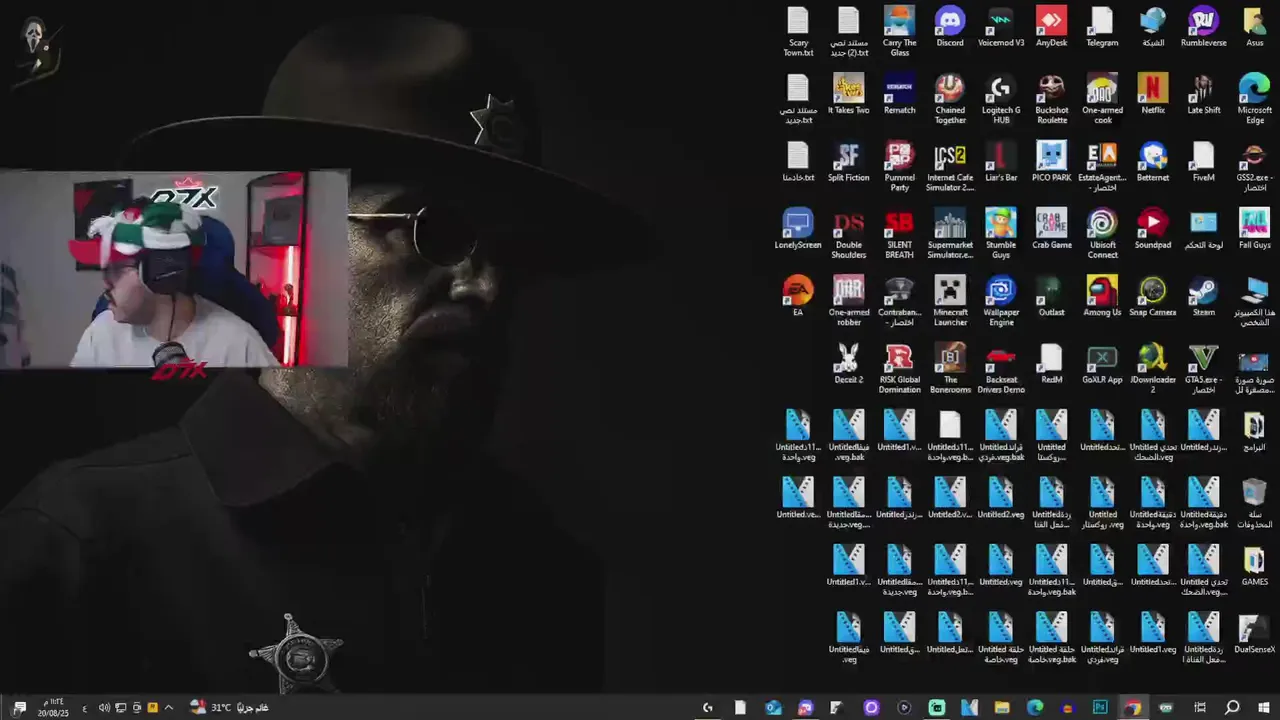This screenshot has height=720, width=1280.
Task: Open File Explorer from taskbar
Action: [1001, 707]
